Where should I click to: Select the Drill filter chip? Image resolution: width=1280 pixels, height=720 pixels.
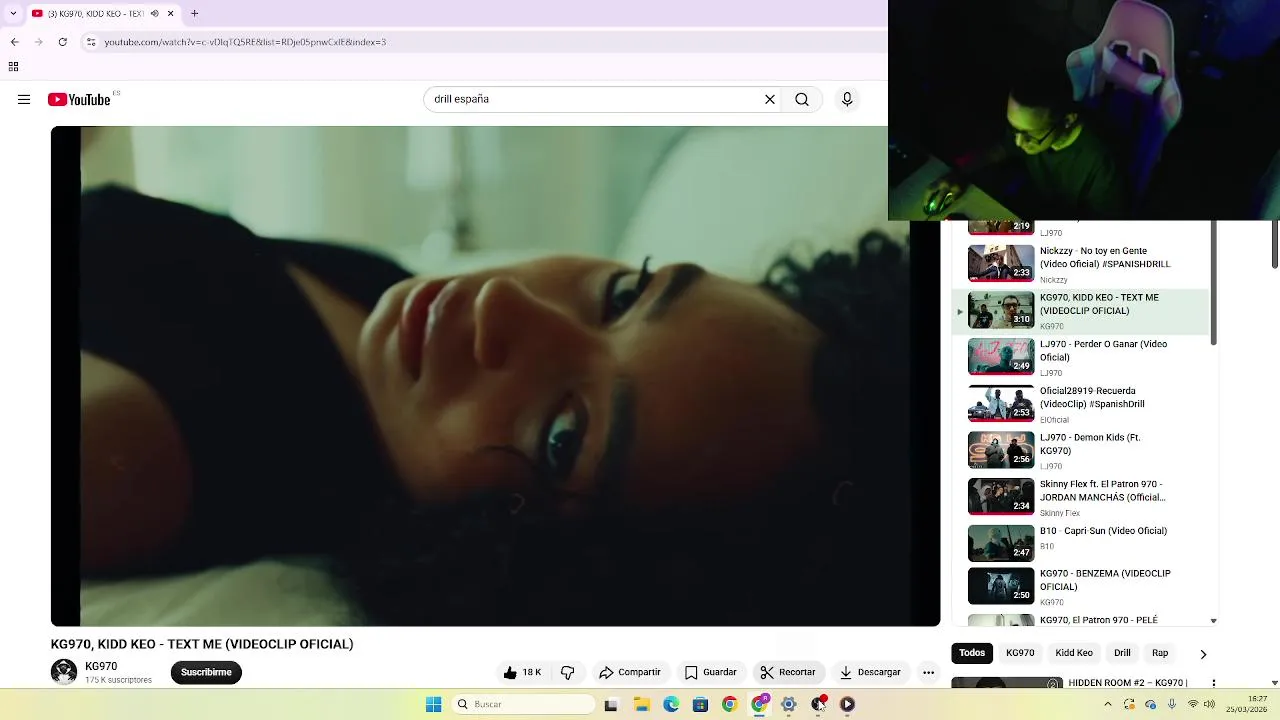point(1122,653)
